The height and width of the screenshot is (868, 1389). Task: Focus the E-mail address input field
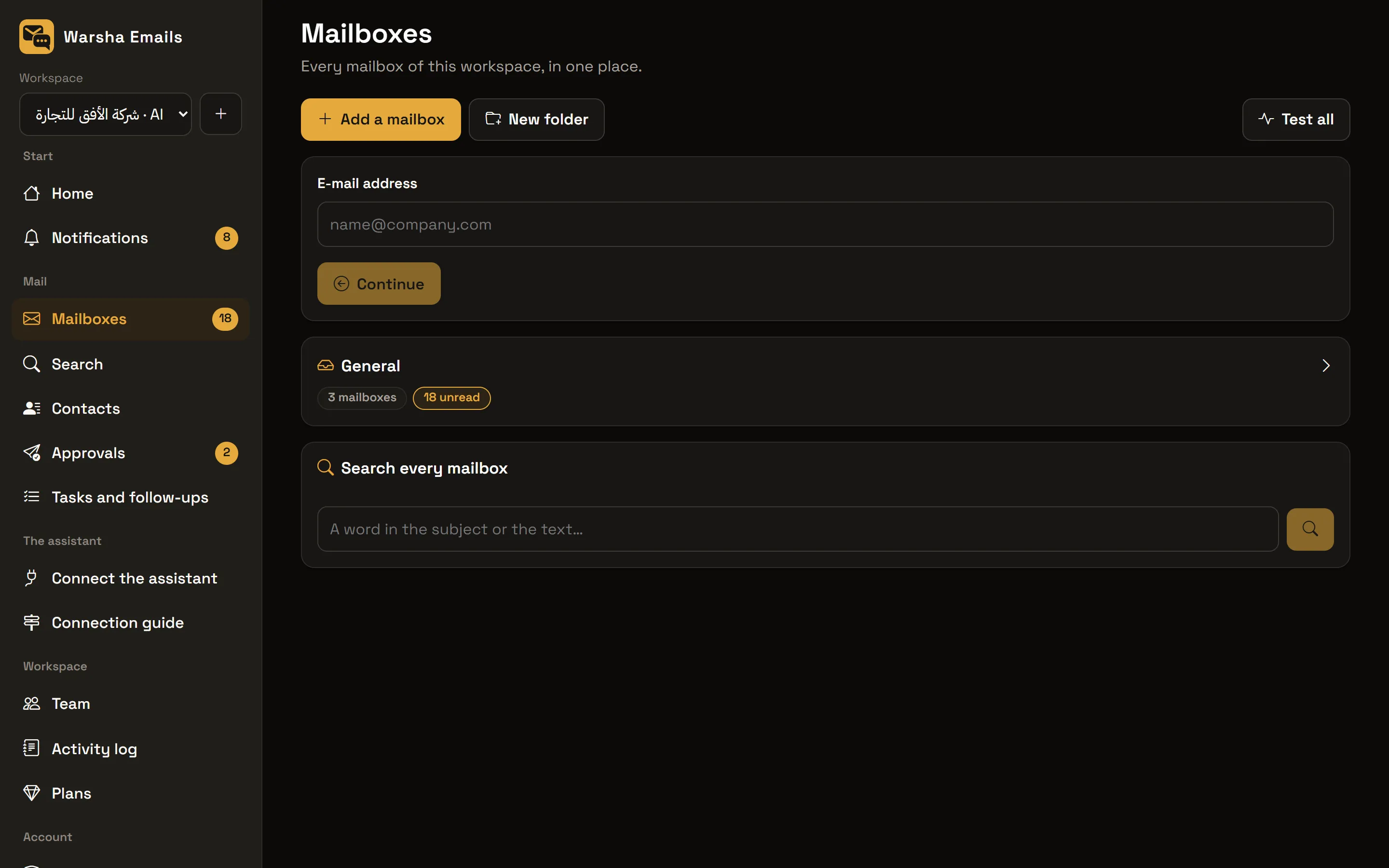[x=825, y=224]
